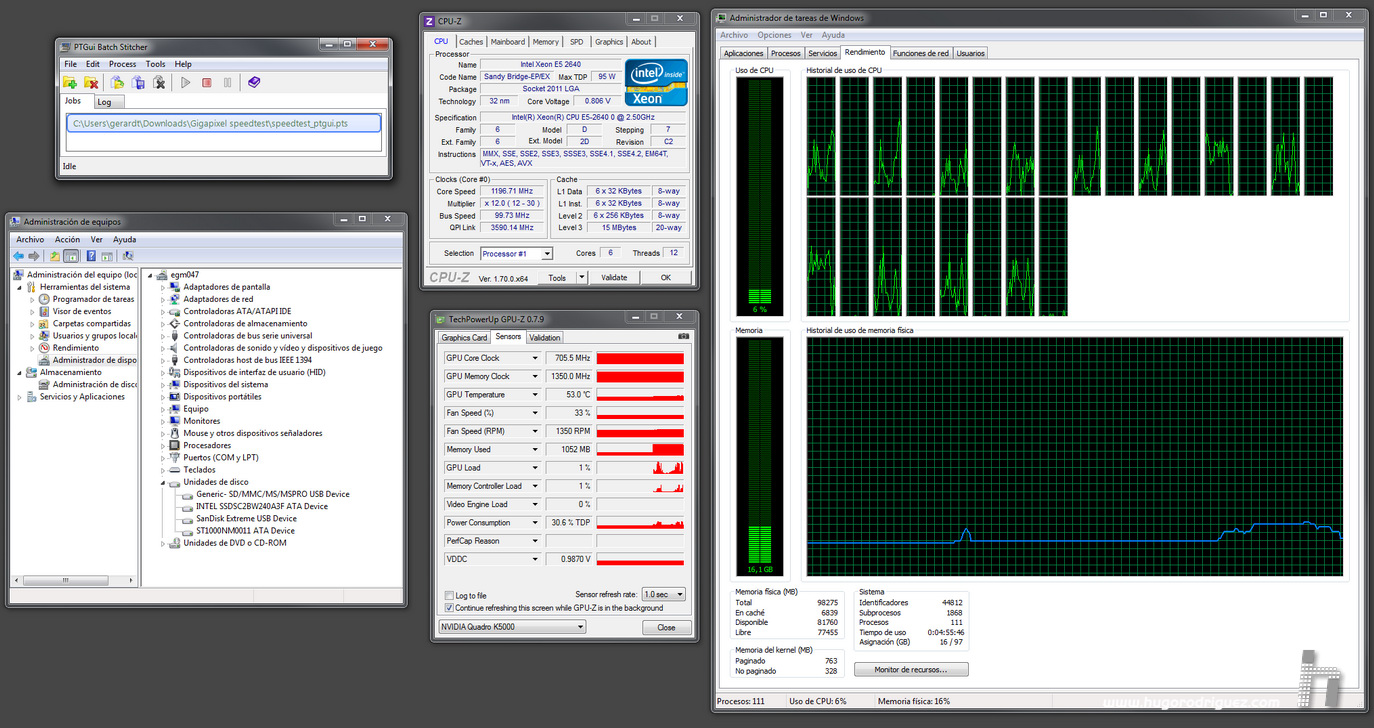Click the show/hide console tree toolbar icon

tap(71, 256)
